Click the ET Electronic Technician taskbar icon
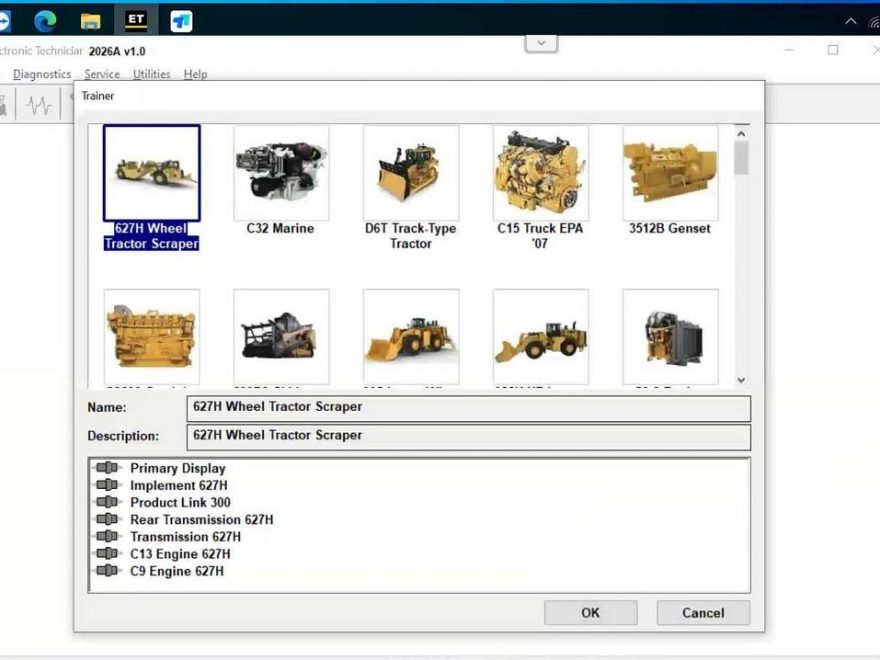Screen dimensions: 880x660 [136, 21]
